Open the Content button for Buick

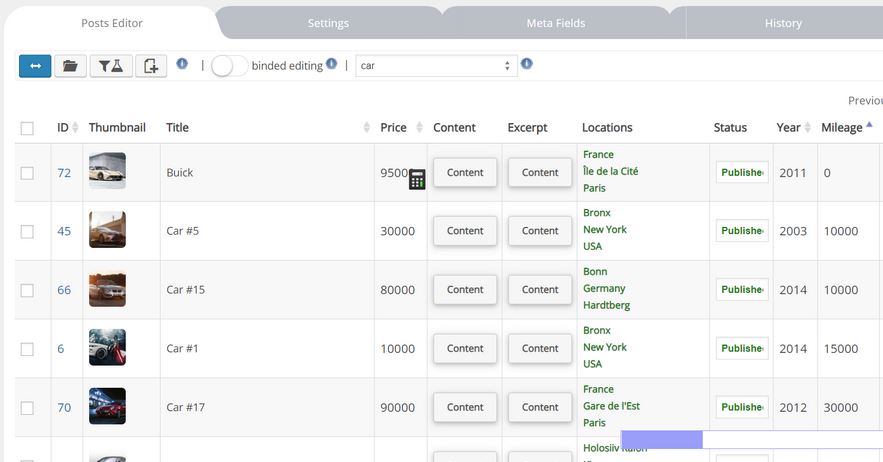465,172
